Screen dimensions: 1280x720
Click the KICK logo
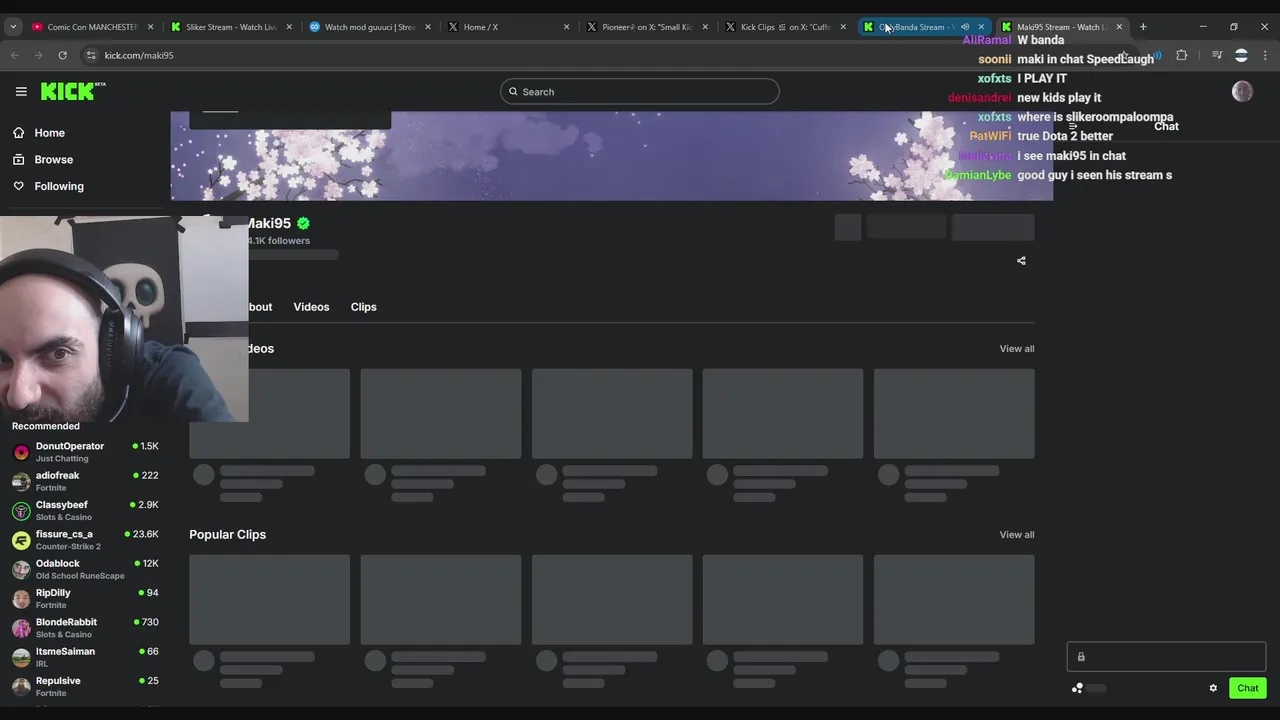[x=73, y=91]
